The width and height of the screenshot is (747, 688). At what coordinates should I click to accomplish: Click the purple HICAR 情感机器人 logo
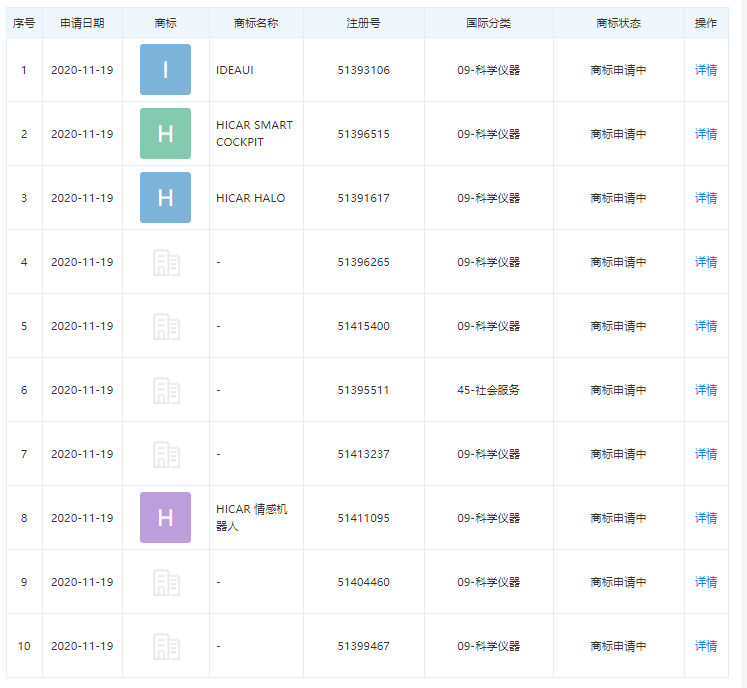click(165, 518)
